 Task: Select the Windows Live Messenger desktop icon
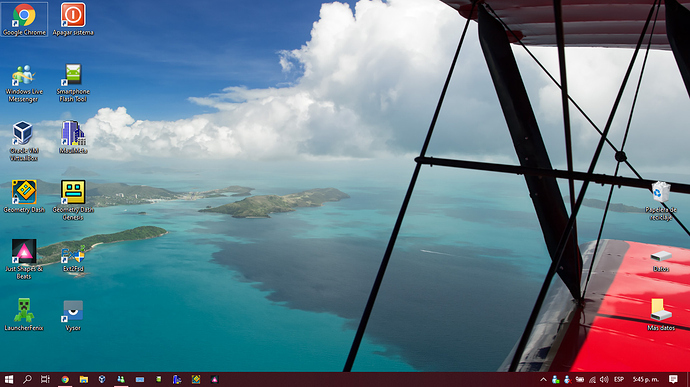pos(24,83)
